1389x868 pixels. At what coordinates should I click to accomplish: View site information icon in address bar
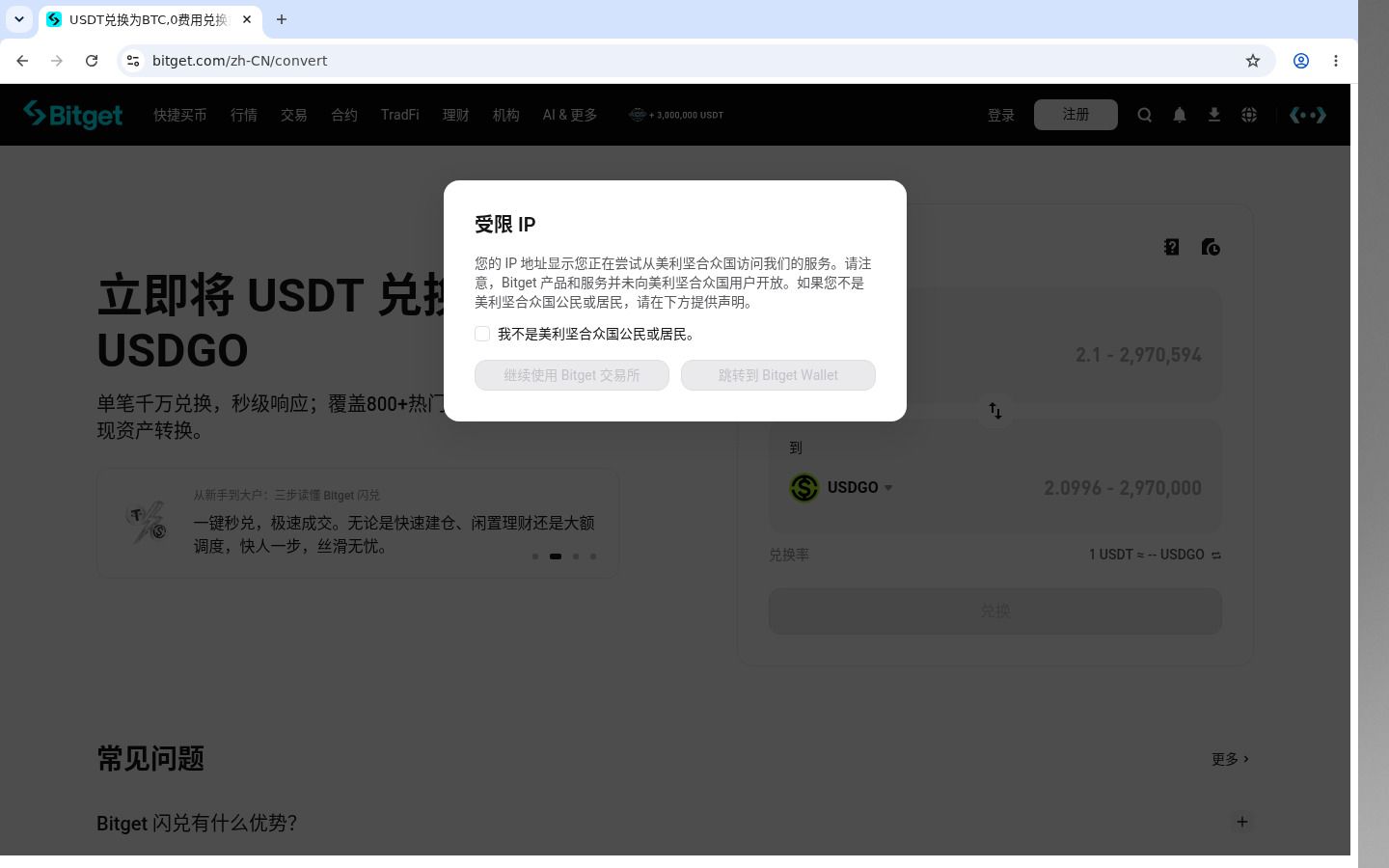coord(133,61)
